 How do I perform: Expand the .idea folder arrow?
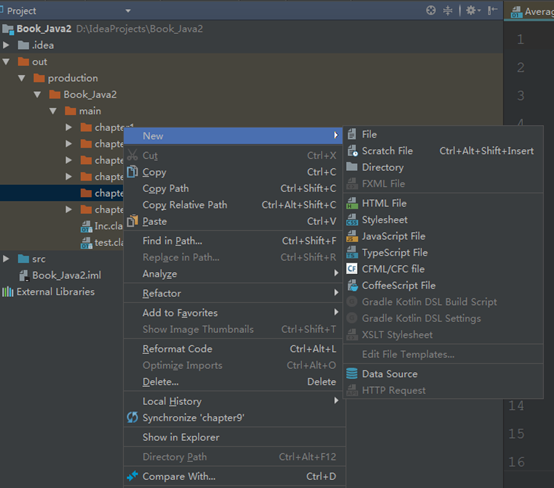click(6, 45)
